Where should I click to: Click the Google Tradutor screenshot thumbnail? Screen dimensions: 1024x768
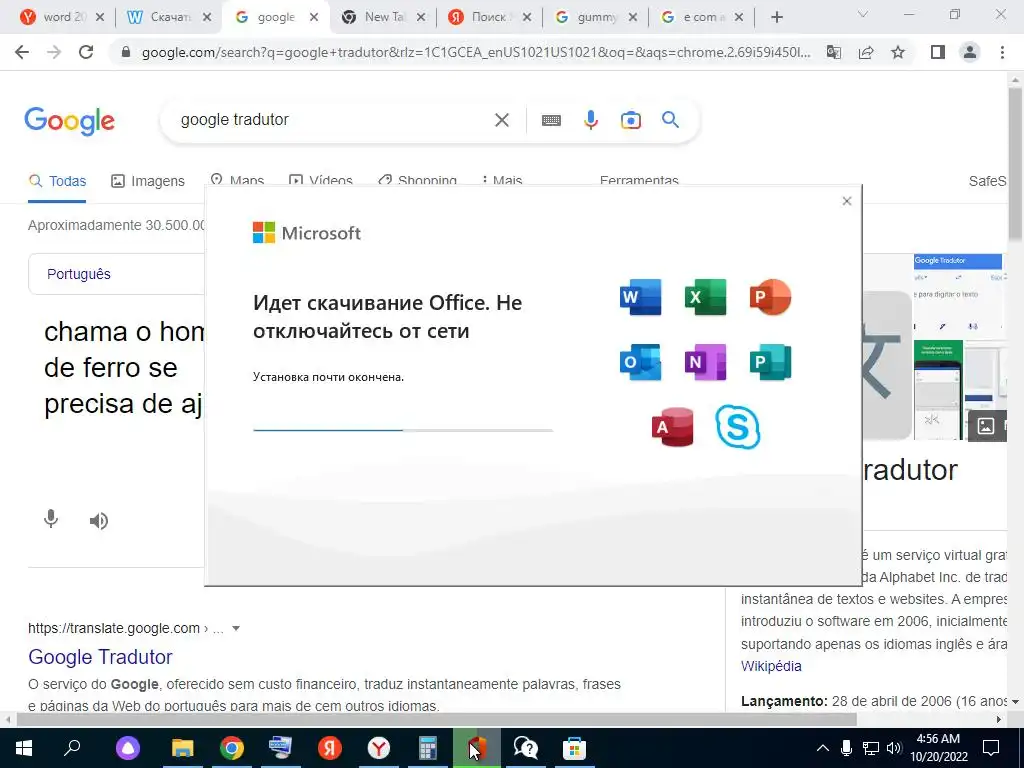point(957,297)
